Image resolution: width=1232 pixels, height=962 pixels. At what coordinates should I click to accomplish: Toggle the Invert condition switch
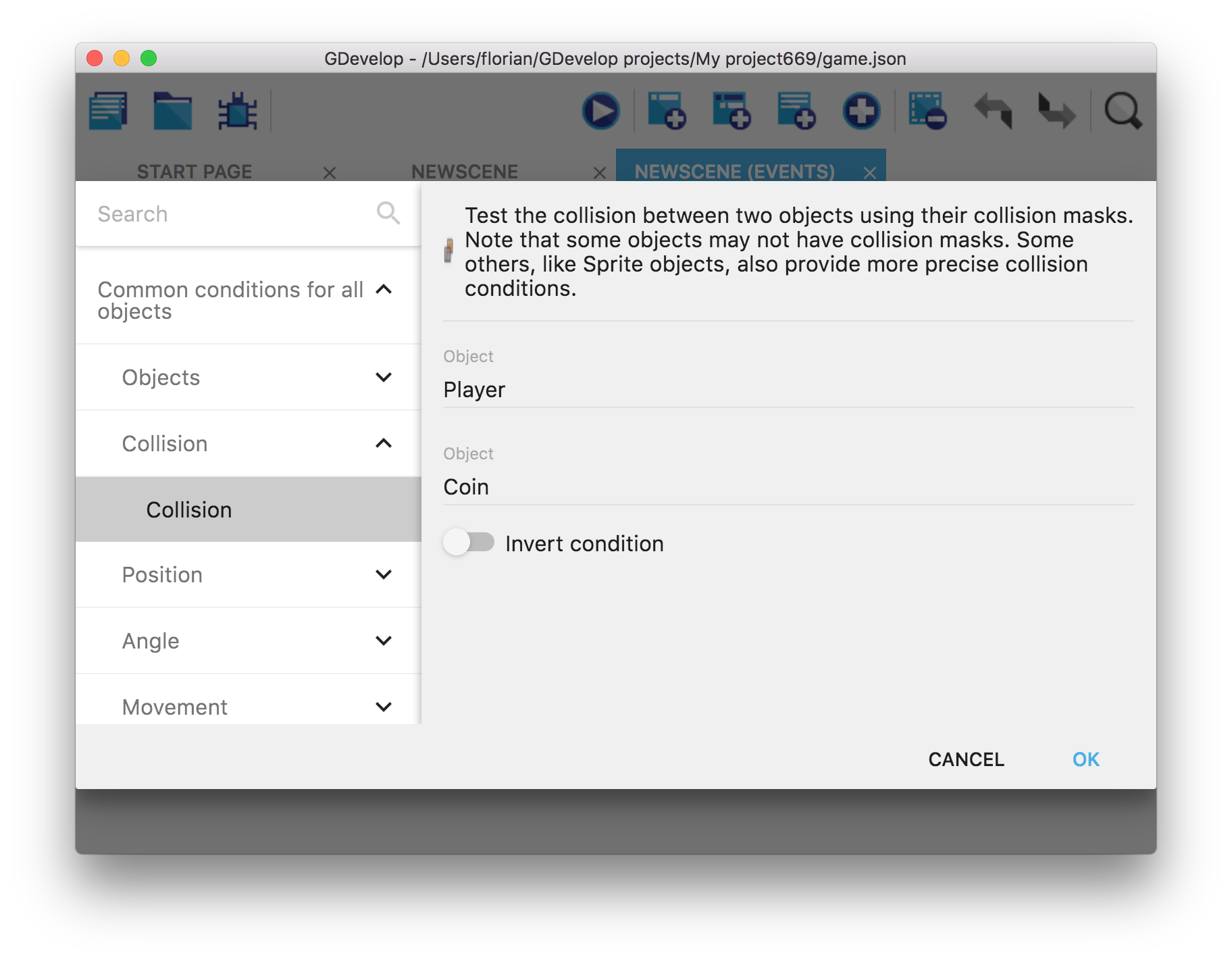pyautogui.click(x=469, y=542)
